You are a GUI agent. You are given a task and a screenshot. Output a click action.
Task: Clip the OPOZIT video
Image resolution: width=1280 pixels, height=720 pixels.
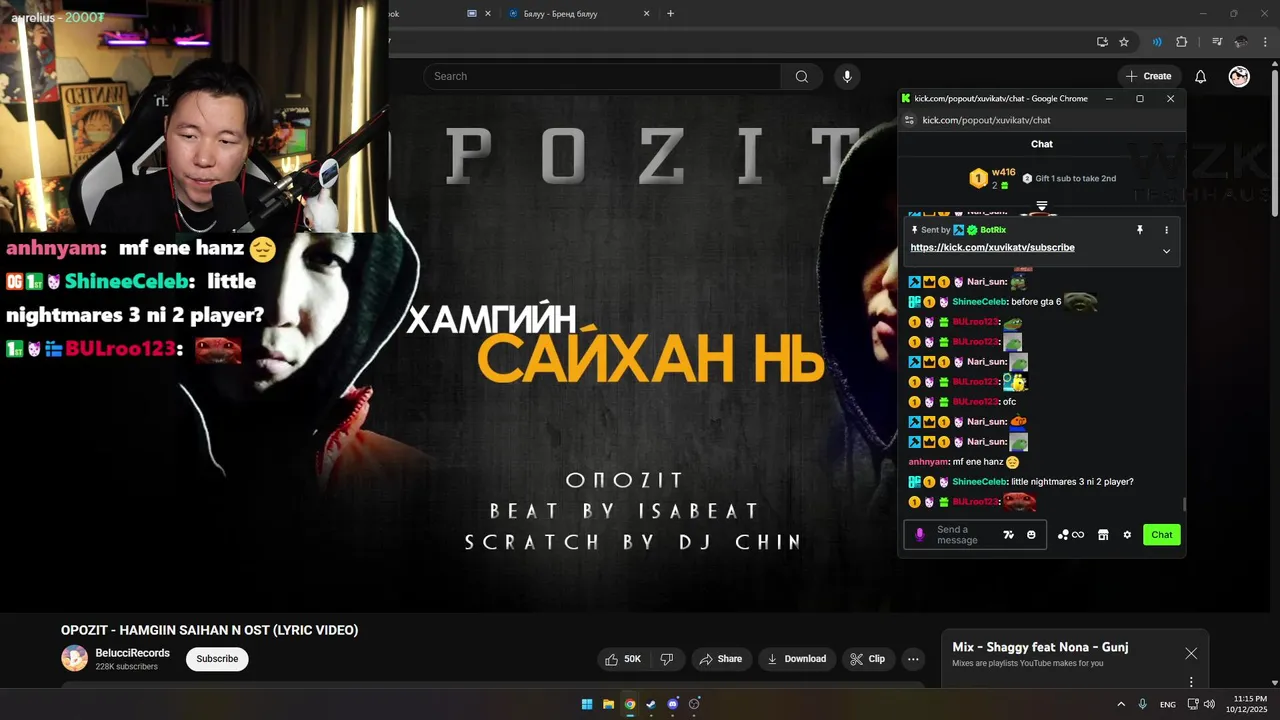tap(867, 659)
